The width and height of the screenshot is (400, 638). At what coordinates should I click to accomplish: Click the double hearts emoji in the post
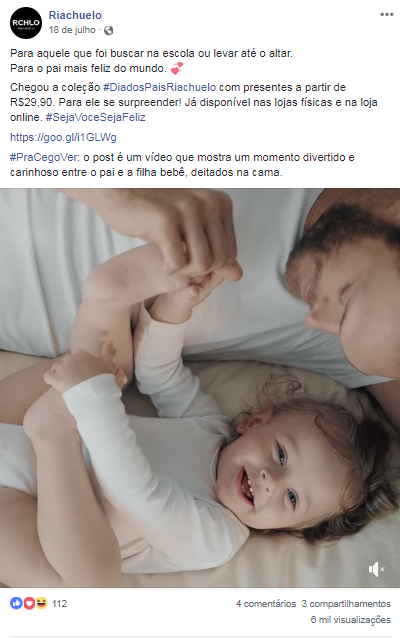pos(177,68)
